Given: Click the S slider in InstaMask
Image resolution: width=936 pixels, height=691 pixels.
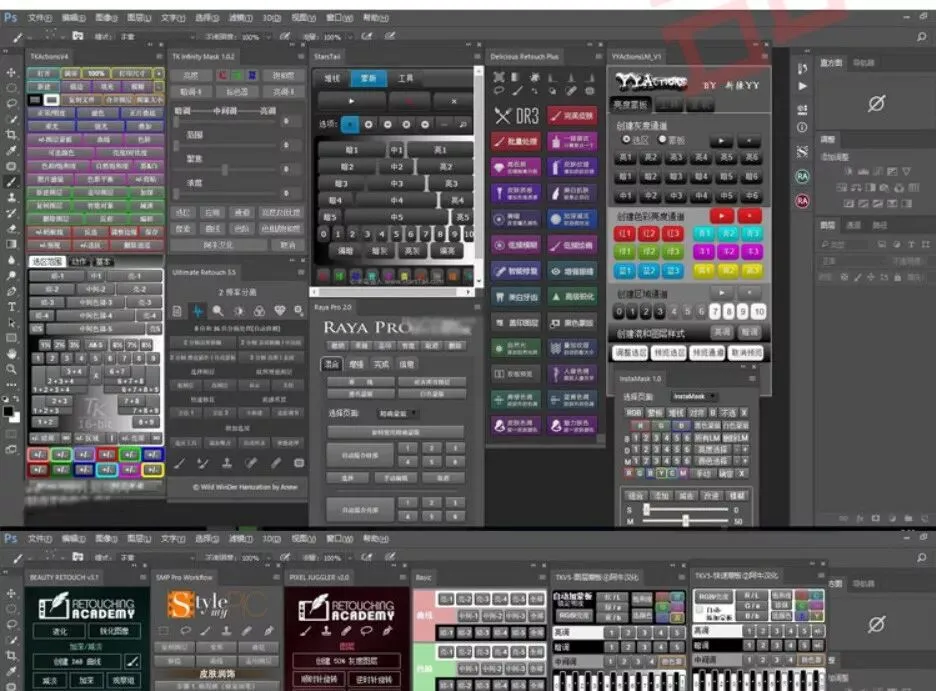Looking at the screenshot, I should (x=686, y=510).
